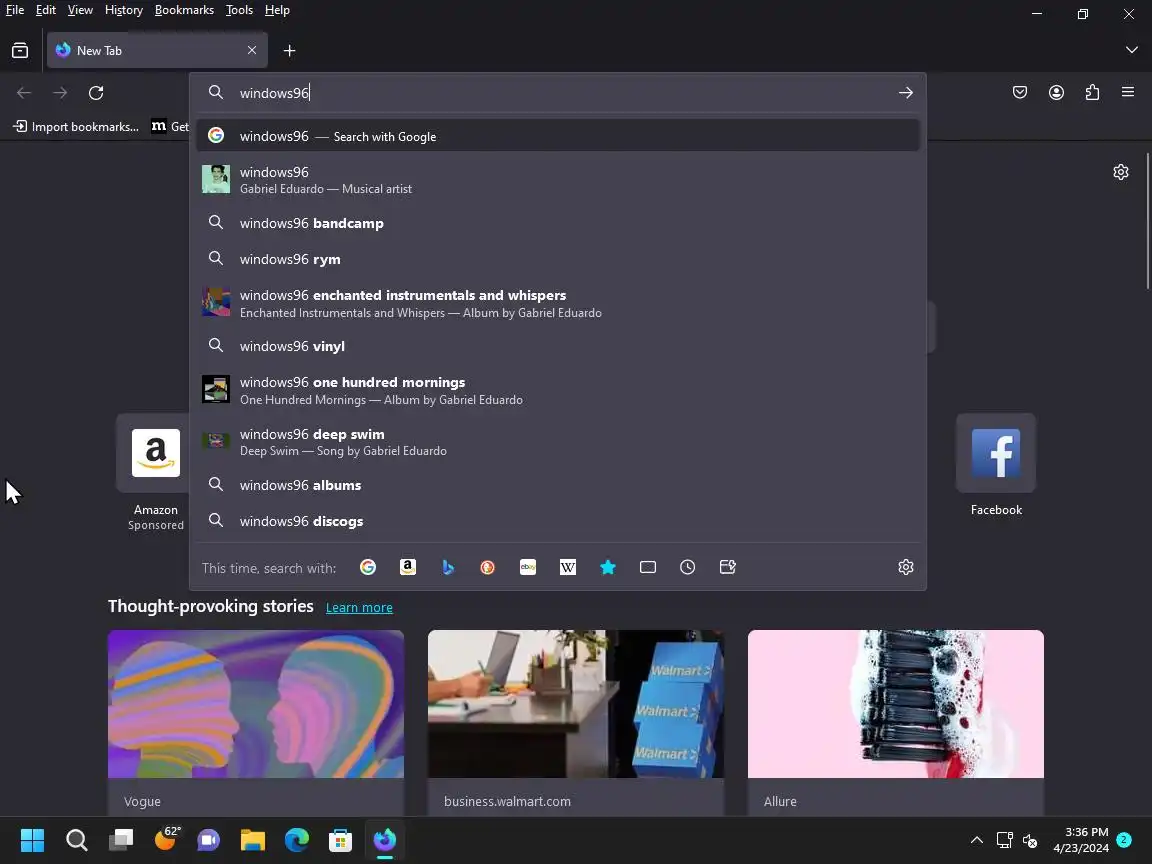Click the go arrow in address bar
The height and width of the screenshot is (864, 1152).
tap(905, 93)
